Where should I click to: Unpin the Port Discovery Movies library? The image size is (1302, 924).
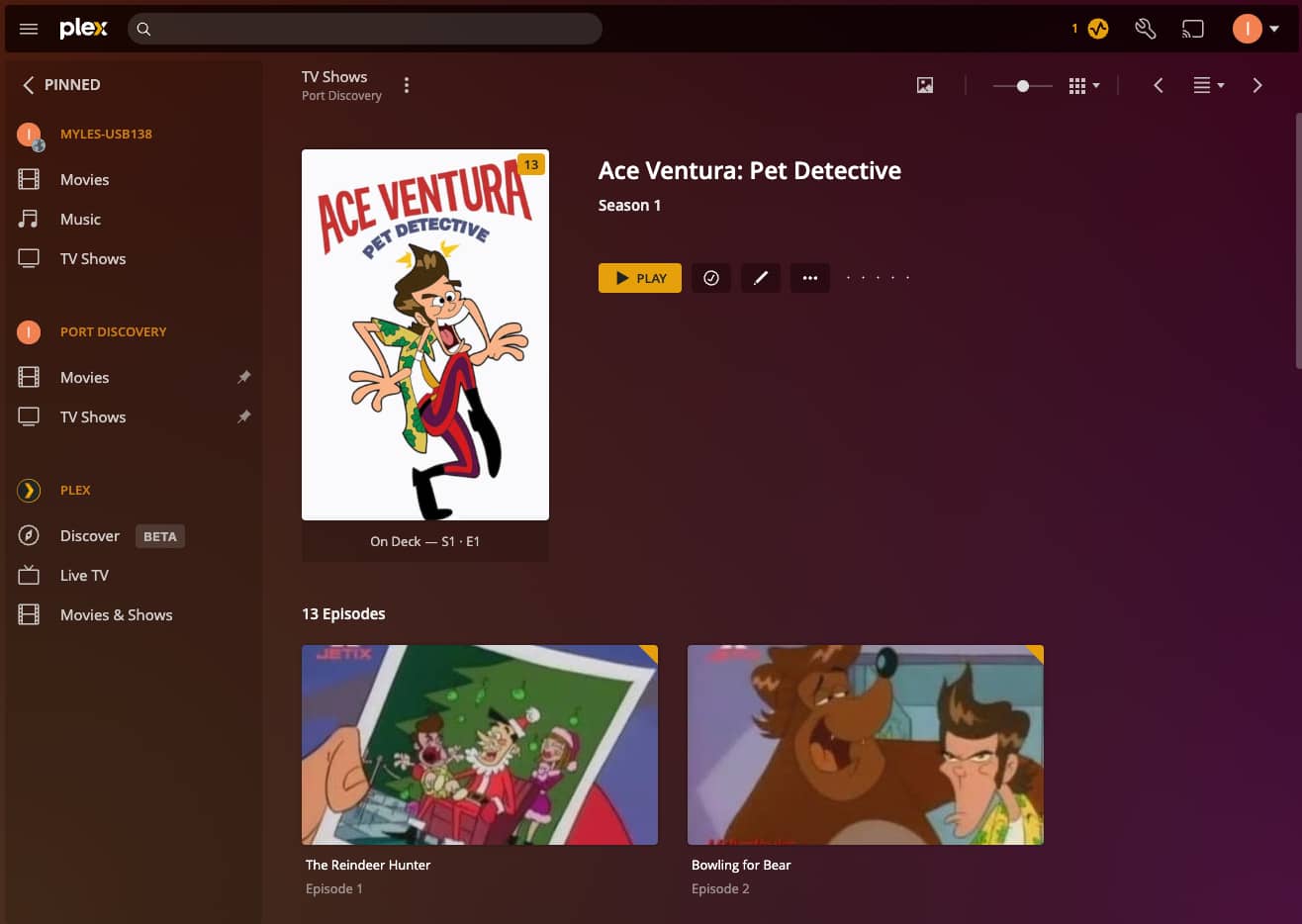pyautogui.click(x=244, y=377)
